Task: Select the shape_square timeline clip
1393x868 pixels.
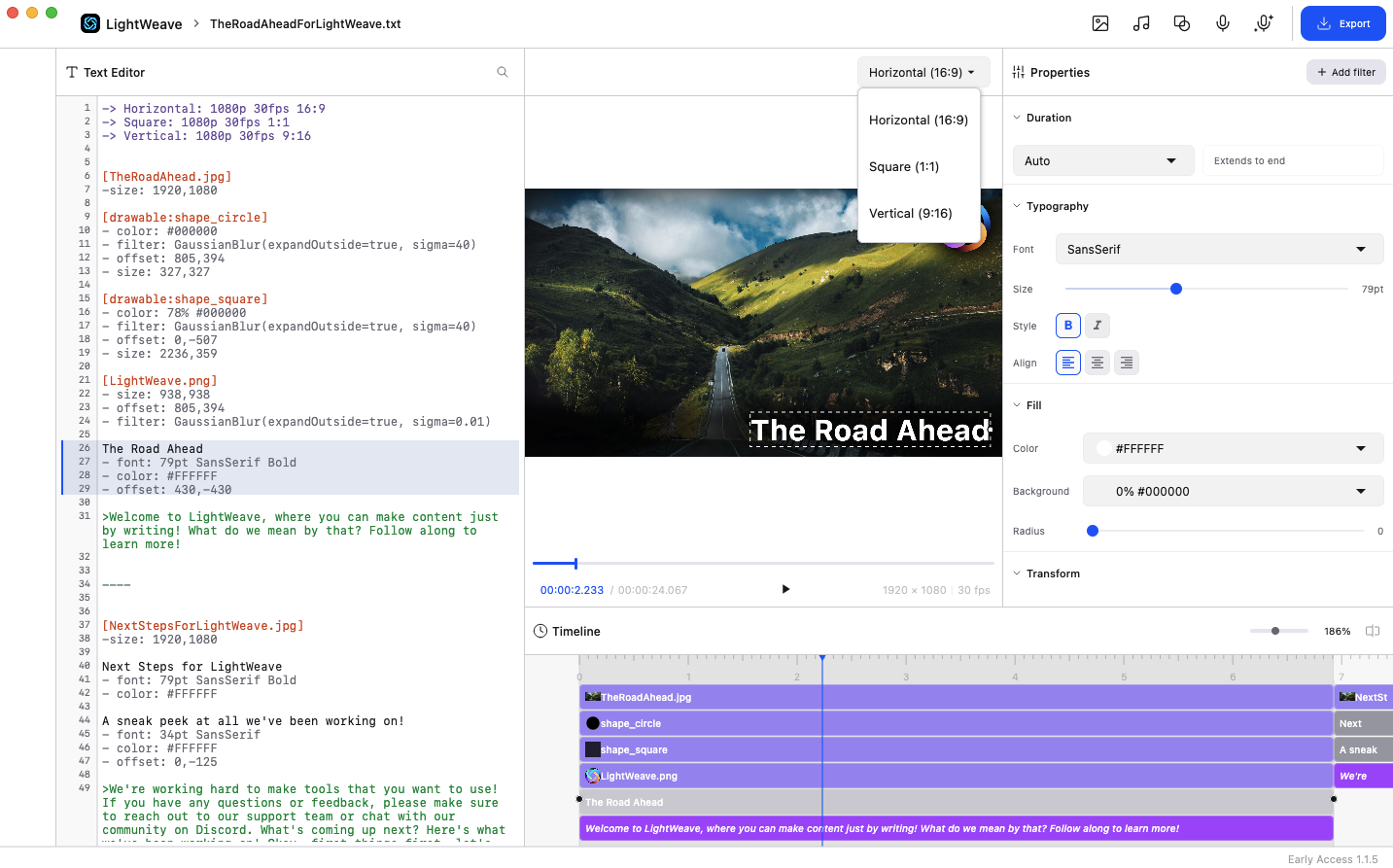Action: coord(957,749)
